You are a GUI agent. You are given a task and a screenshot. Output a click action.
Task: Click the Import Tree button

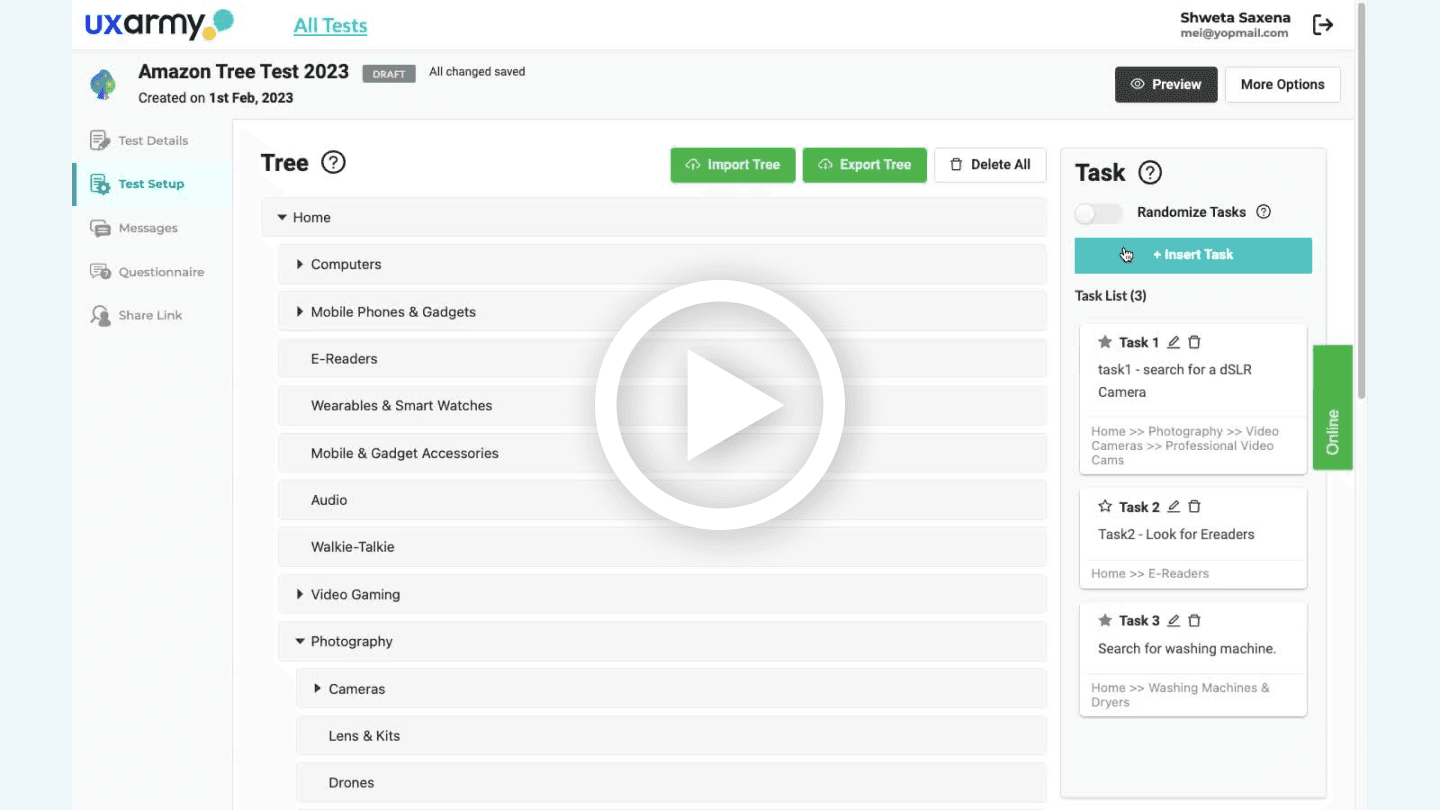coord(733,165)
